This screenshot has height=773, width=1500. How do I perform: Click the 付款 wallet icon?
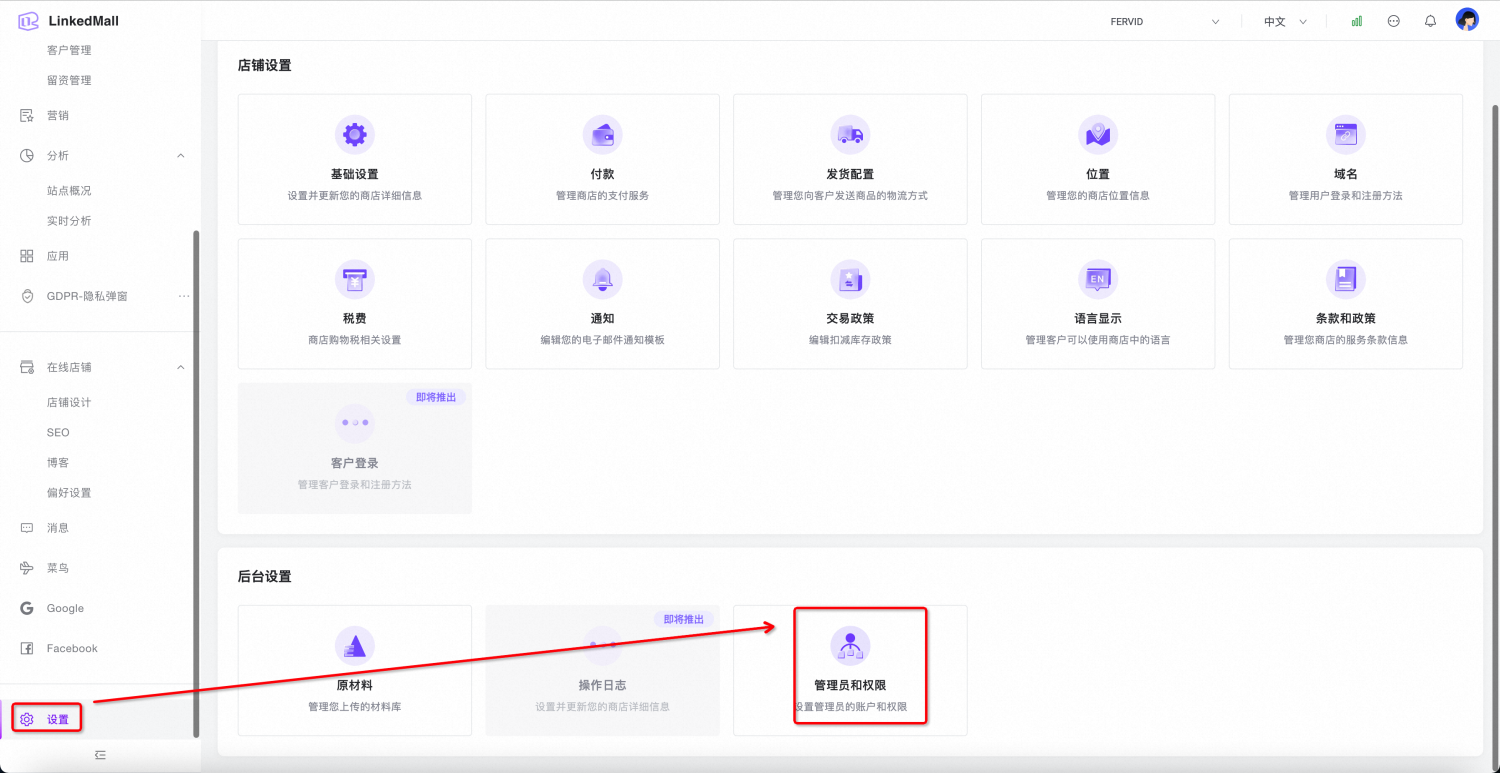point(602,135)
